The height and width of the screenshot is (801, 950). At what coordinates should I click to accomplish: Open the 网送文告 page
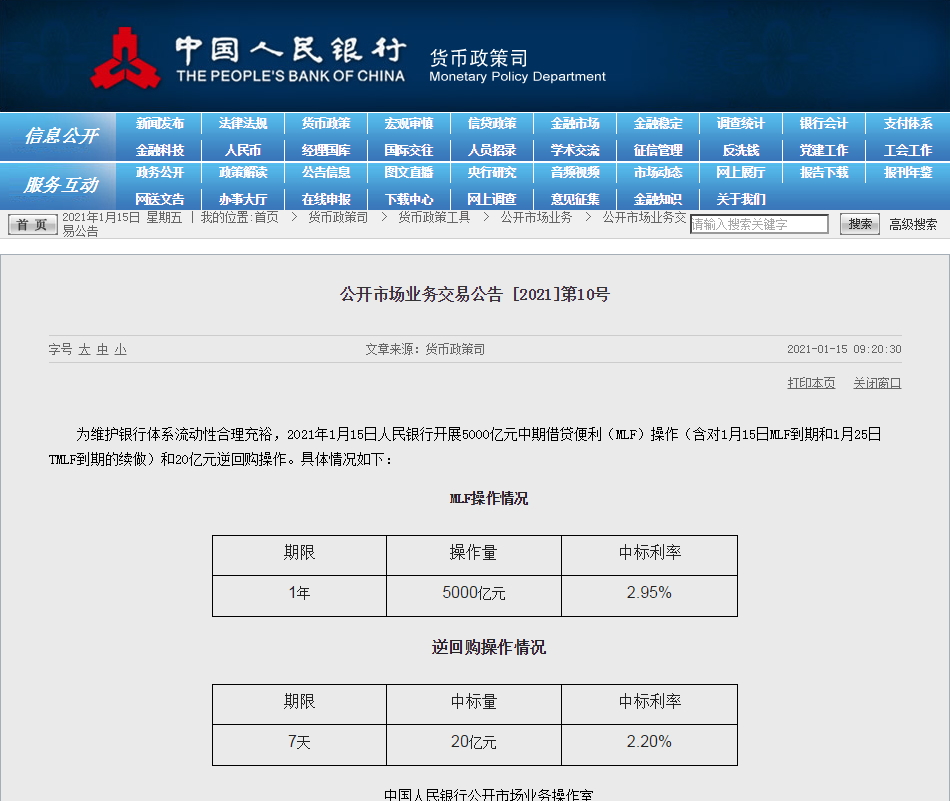(x=159, y=199)
